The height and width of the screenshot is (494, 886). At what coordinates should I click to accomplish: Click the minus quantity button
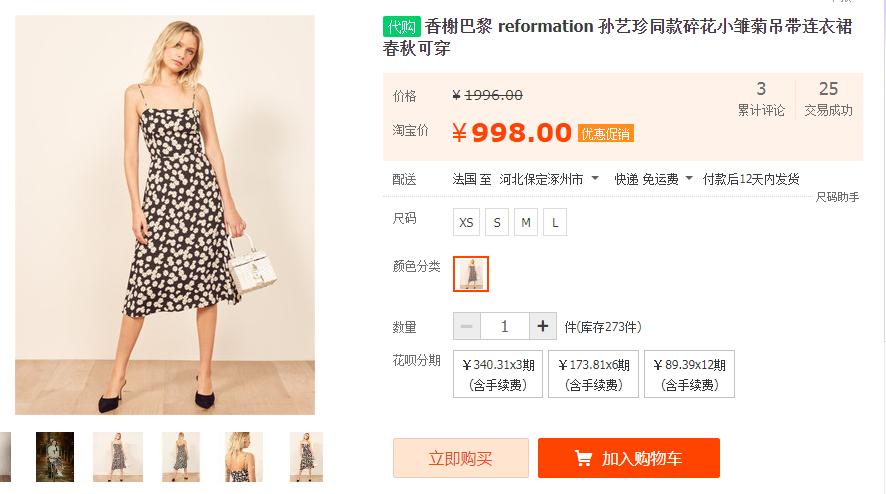pyautogui.click(x=466, y=326)
